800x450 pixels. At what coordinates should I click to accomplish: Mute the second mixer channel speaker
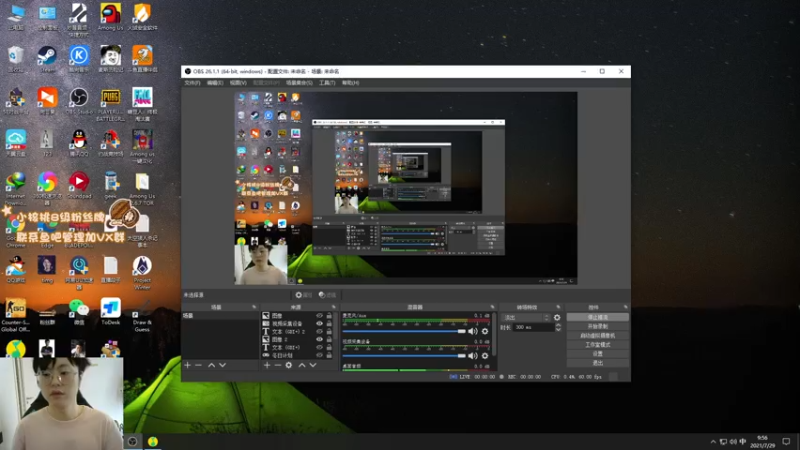pos(472,356)
